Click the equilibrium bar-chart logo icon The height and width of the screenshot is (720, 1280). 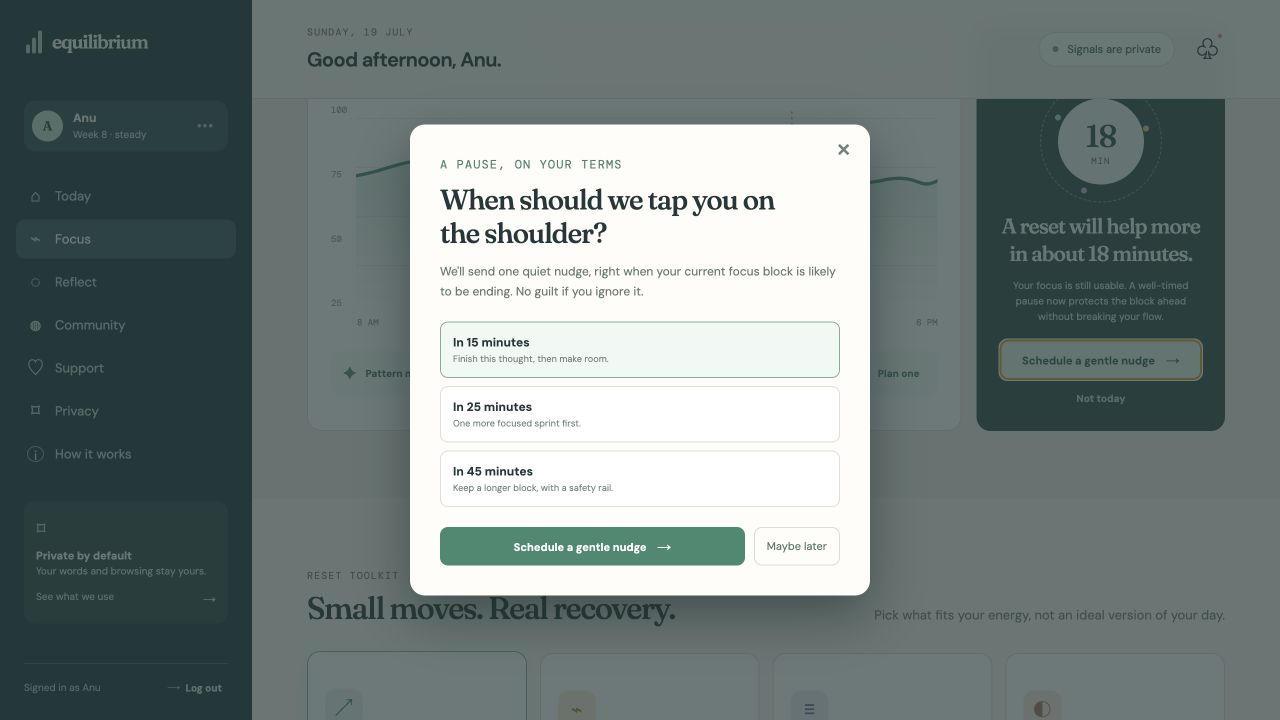(34, 42)
